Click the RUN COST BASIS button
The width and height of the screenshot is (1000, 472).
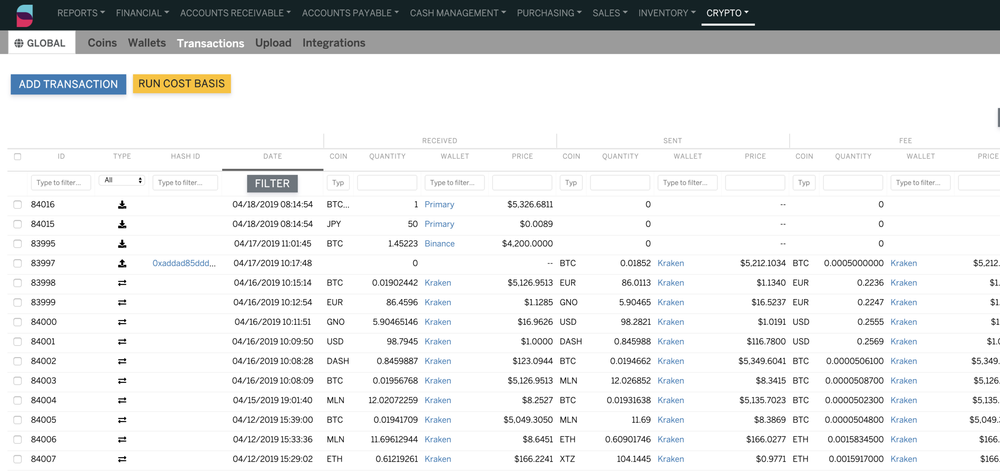(x=182, y=84)
